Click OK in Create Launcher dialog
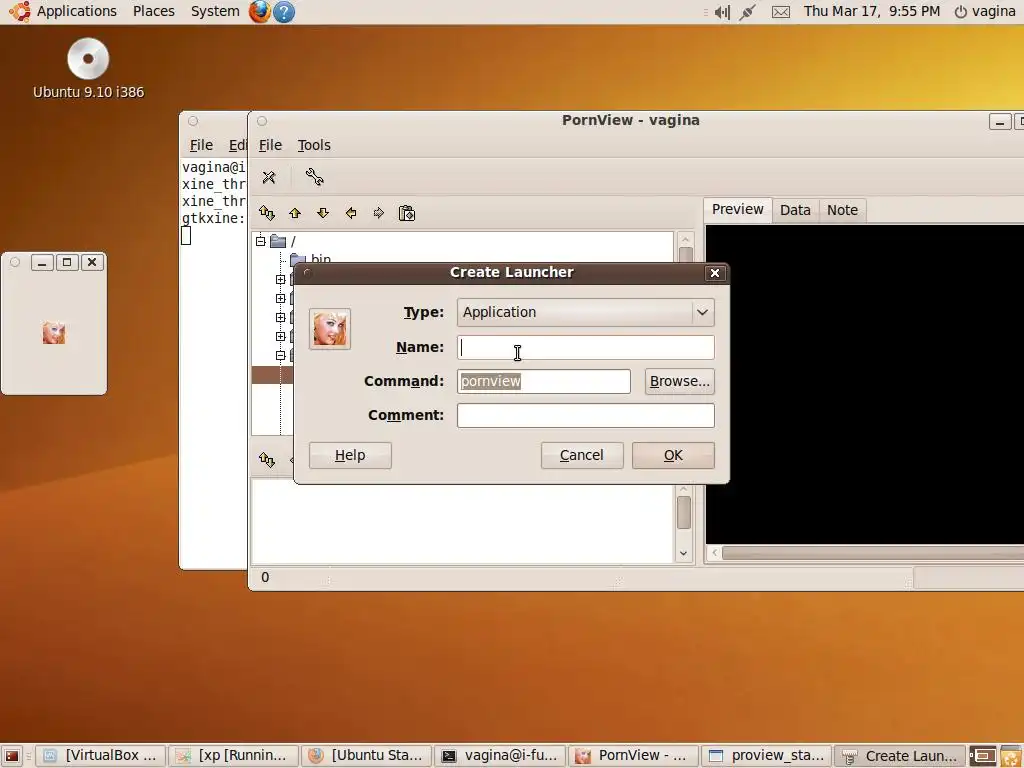Viewport: 1024px width, 768px height. coord(673,455)
